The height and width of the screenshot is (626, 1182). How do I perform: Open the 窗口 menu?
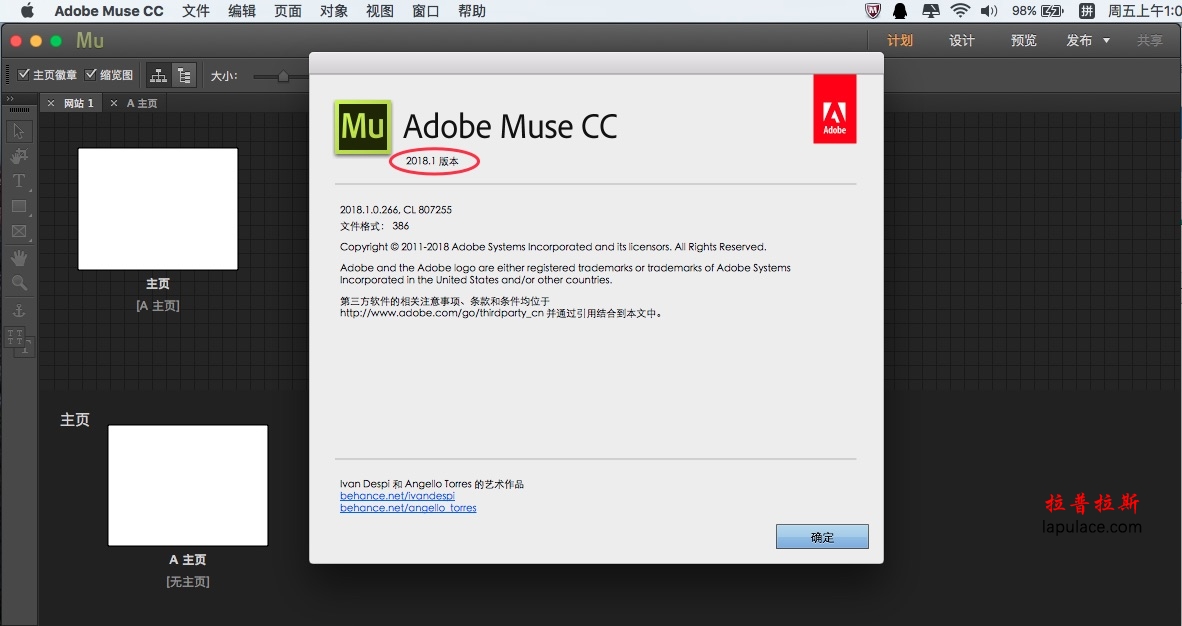pyautogui.click(x=426, y=11)
